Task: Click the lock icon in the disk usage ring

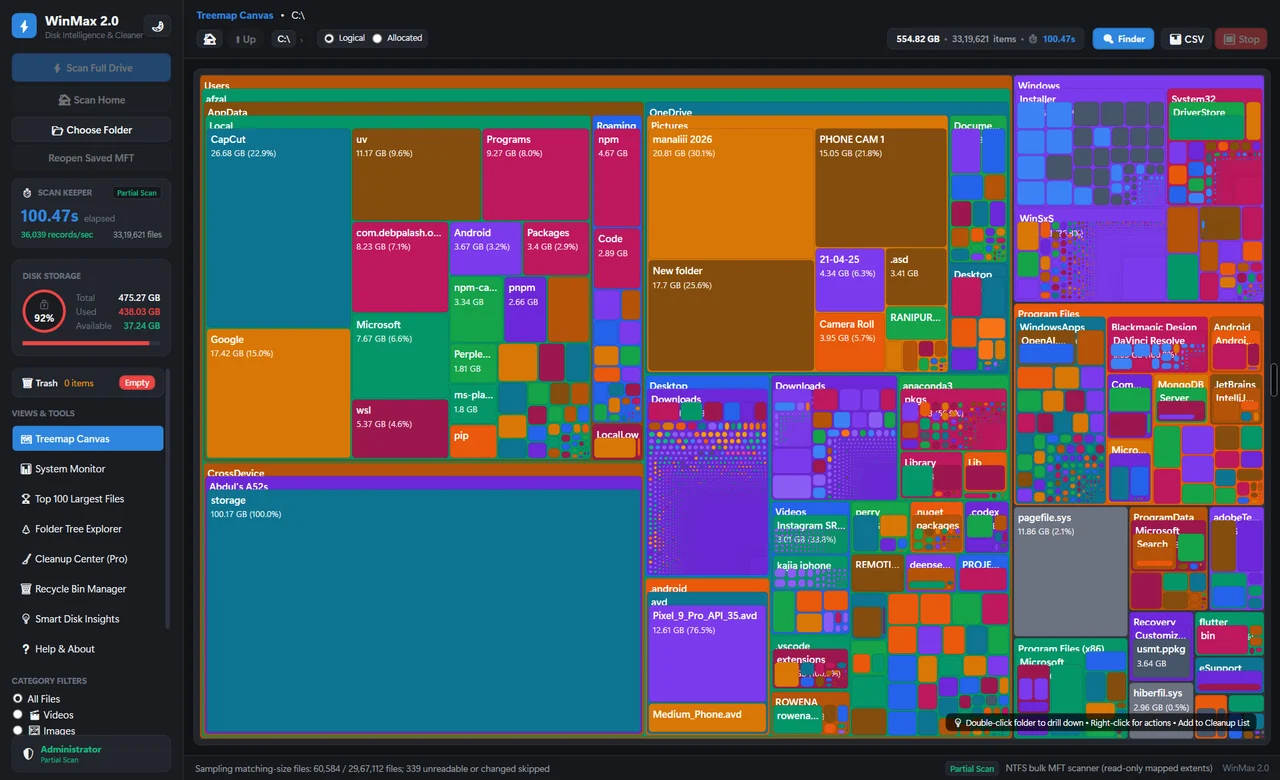Action: [44, 304]
